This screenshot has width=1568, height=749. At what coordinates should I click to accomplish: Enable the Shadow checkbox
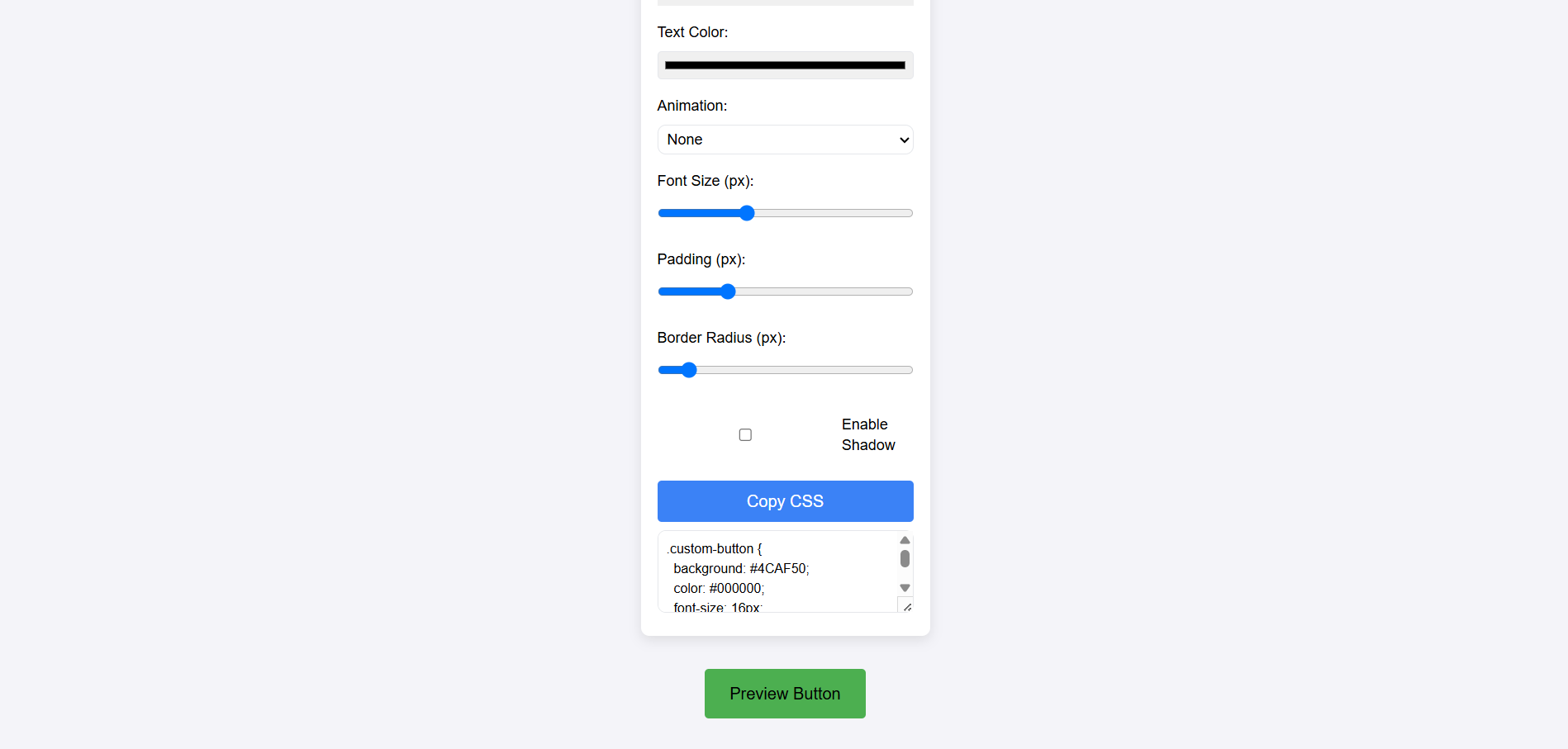pyautogui.click(x=745, y=435)
